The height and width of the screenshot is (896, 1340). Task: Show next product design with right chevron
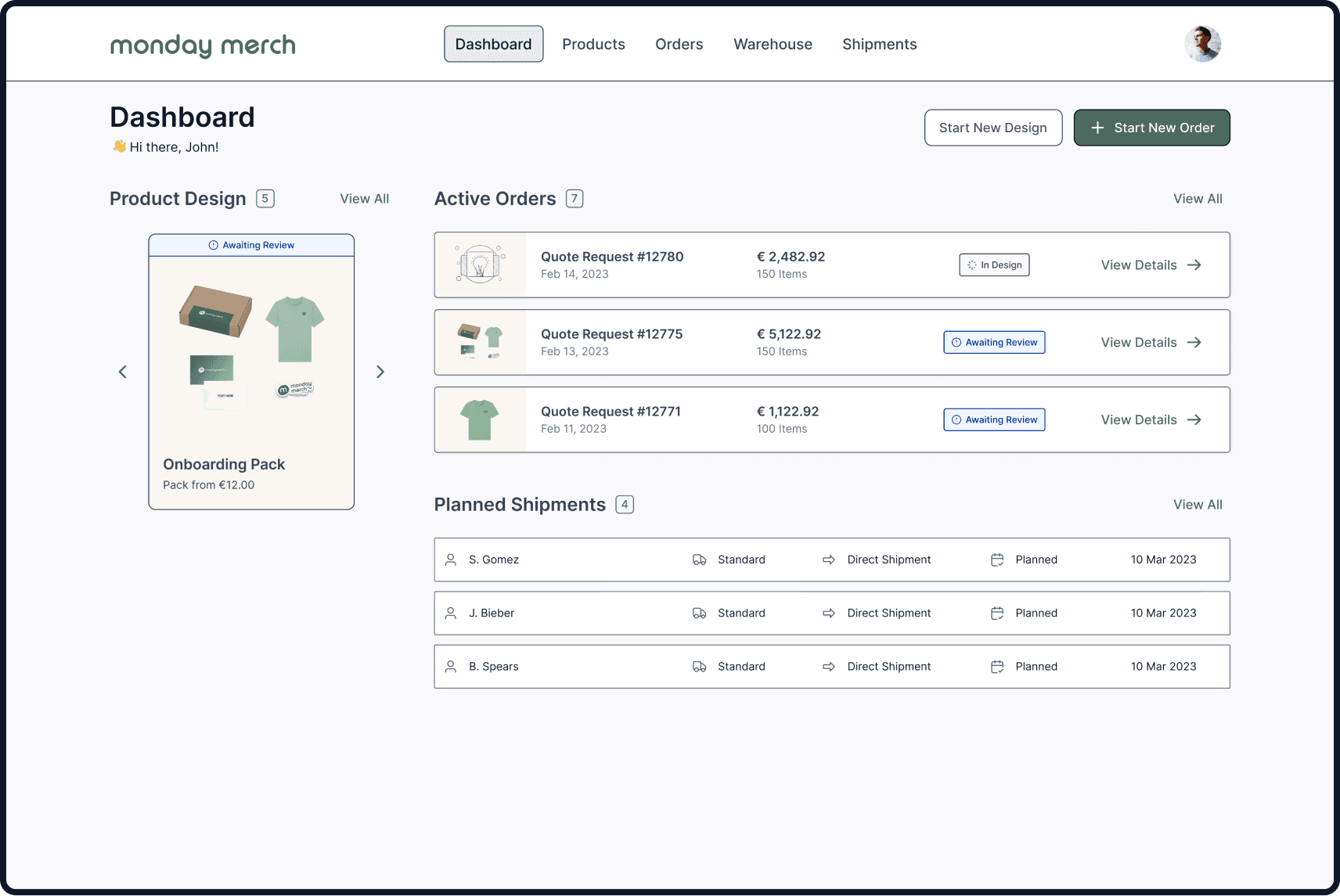(x=380, y=372)
